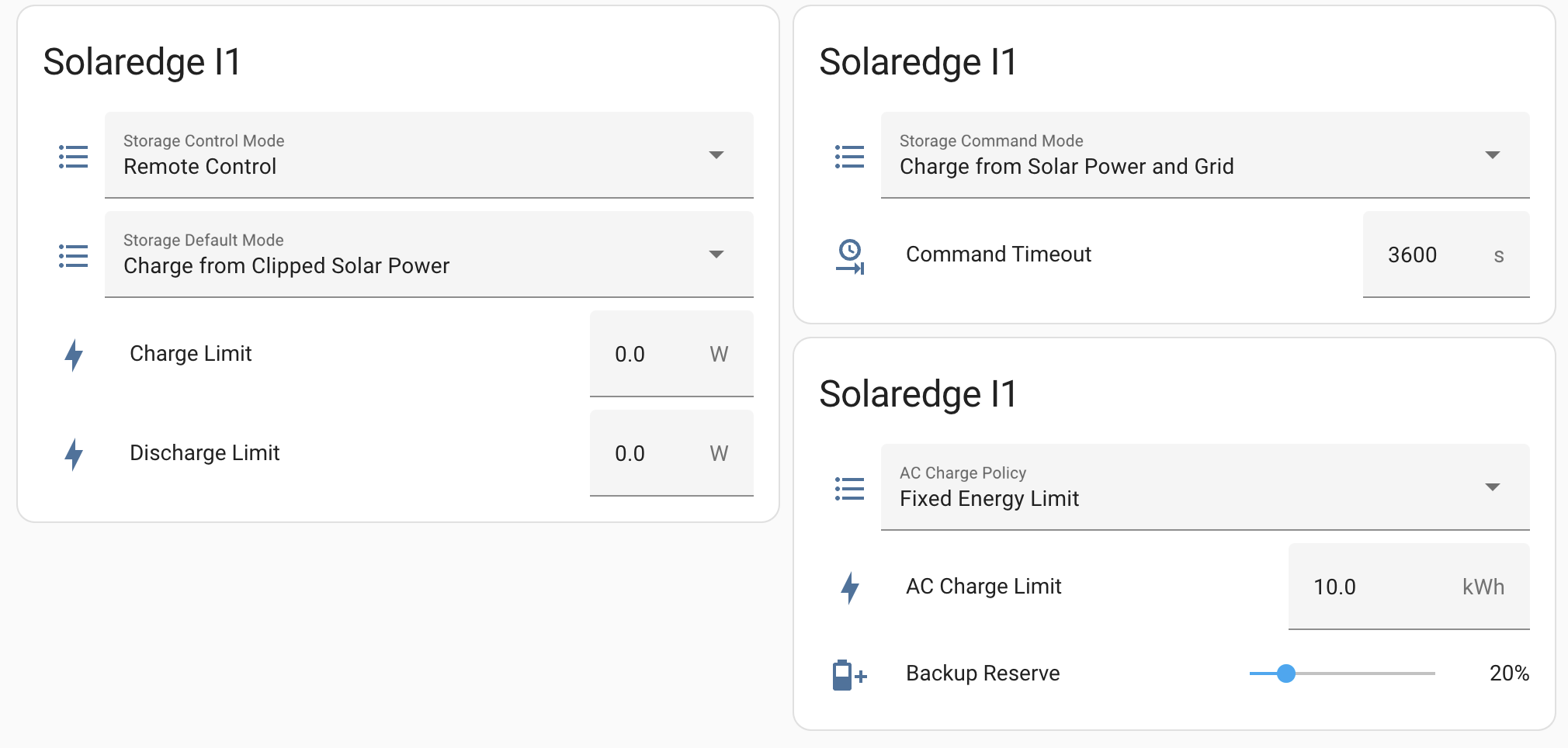This screenshot has width=1568, height=748.
Task: Open the Storage Control Mode dropdown
Action: 717,155
